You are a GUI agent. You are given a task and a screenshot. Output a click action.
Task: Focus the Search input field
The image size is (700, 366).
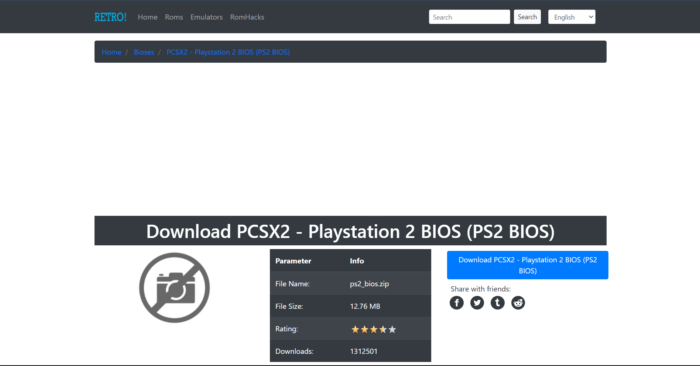(469, 17)
